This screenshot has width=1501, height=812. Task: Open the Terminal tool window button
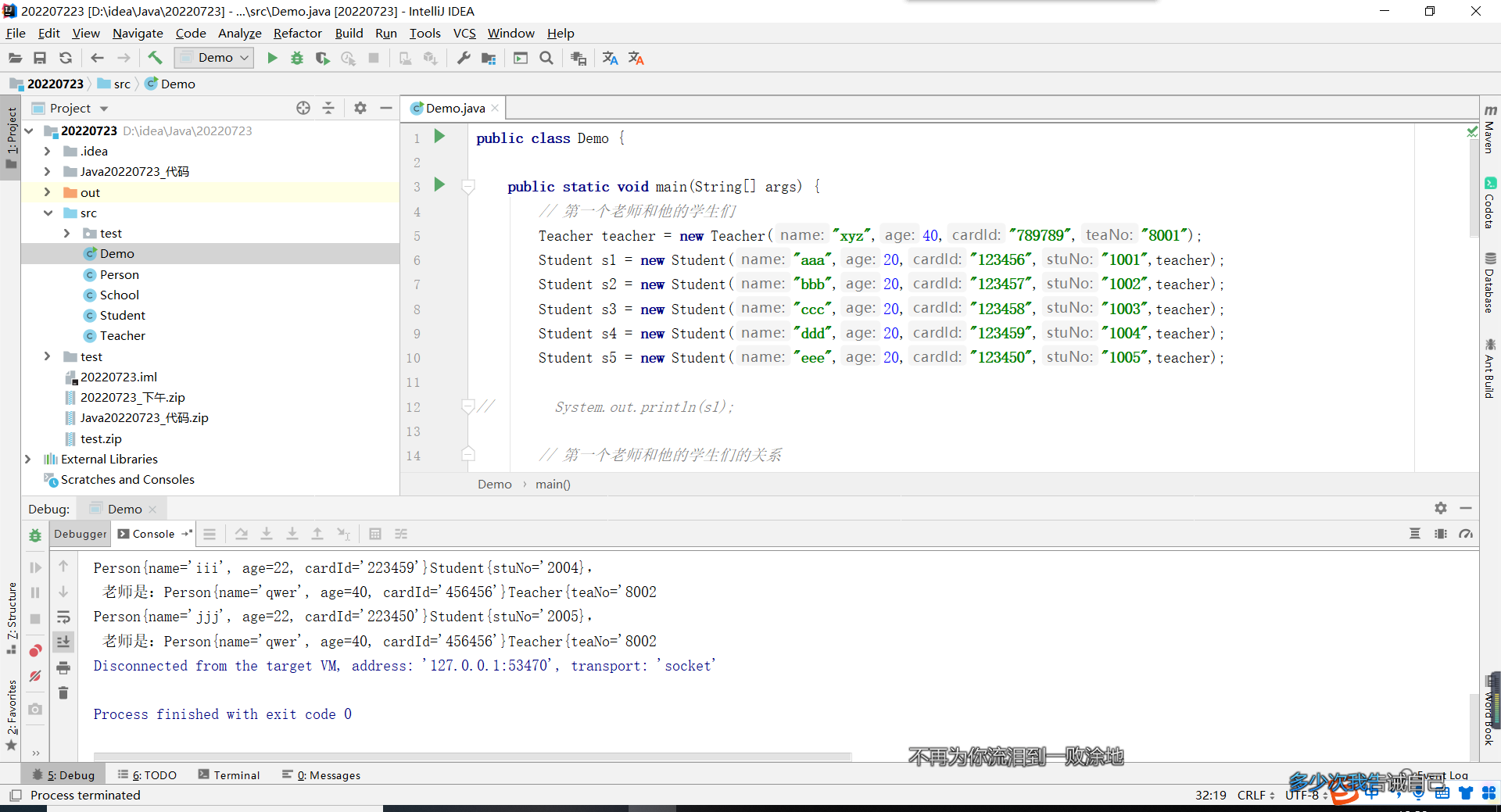(x=229, y=775)
